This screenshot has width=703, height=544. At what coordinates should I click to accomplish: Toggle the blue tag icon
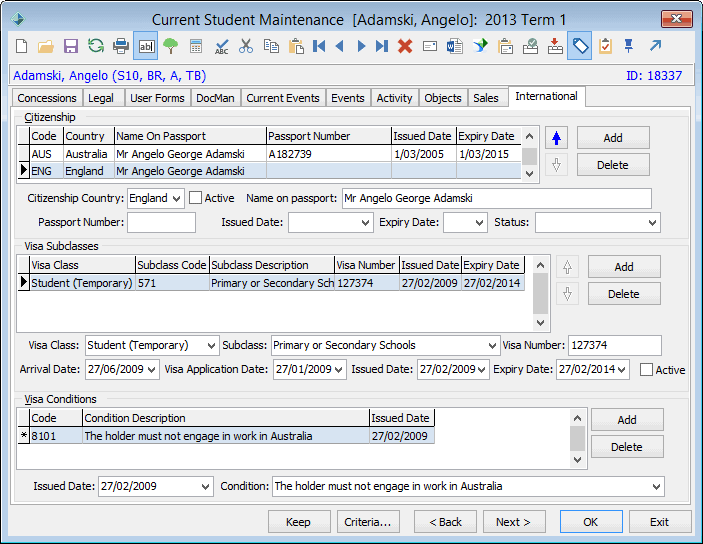580,46
